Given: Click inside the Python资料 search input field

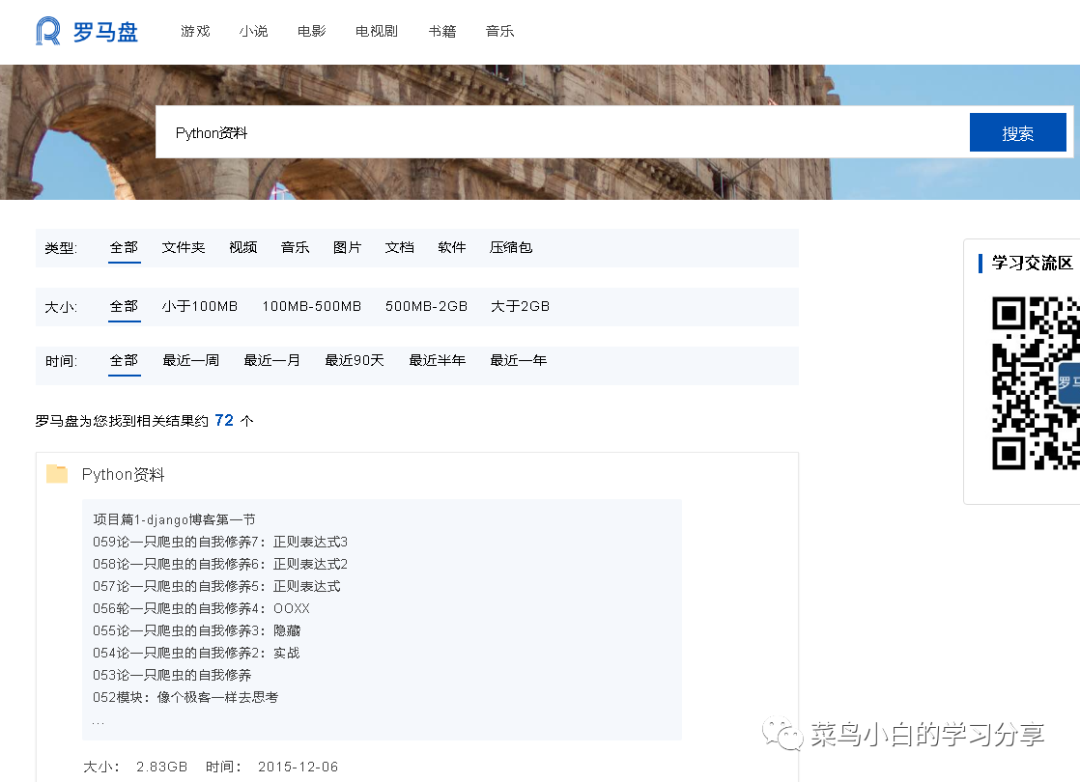Looking at the screenshot, I should pos(500,131).
